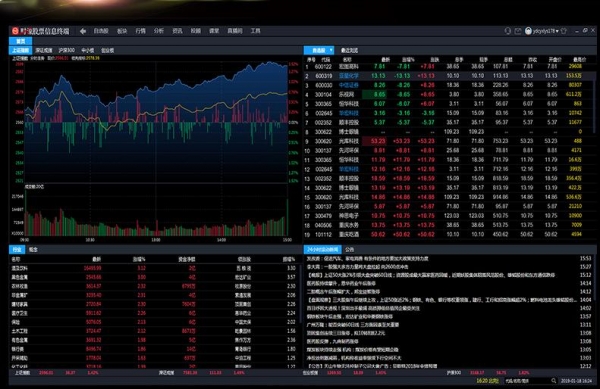
Task: Click the red app logo icon
Action: click(x=15, y=31)
